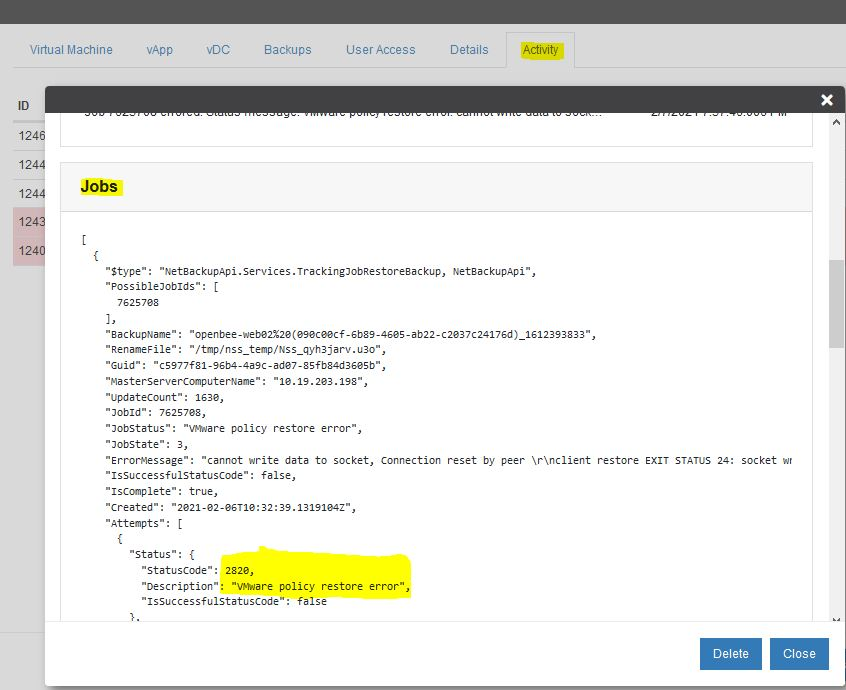
Task: Select the Activity tab
Action: coord(540,50)
